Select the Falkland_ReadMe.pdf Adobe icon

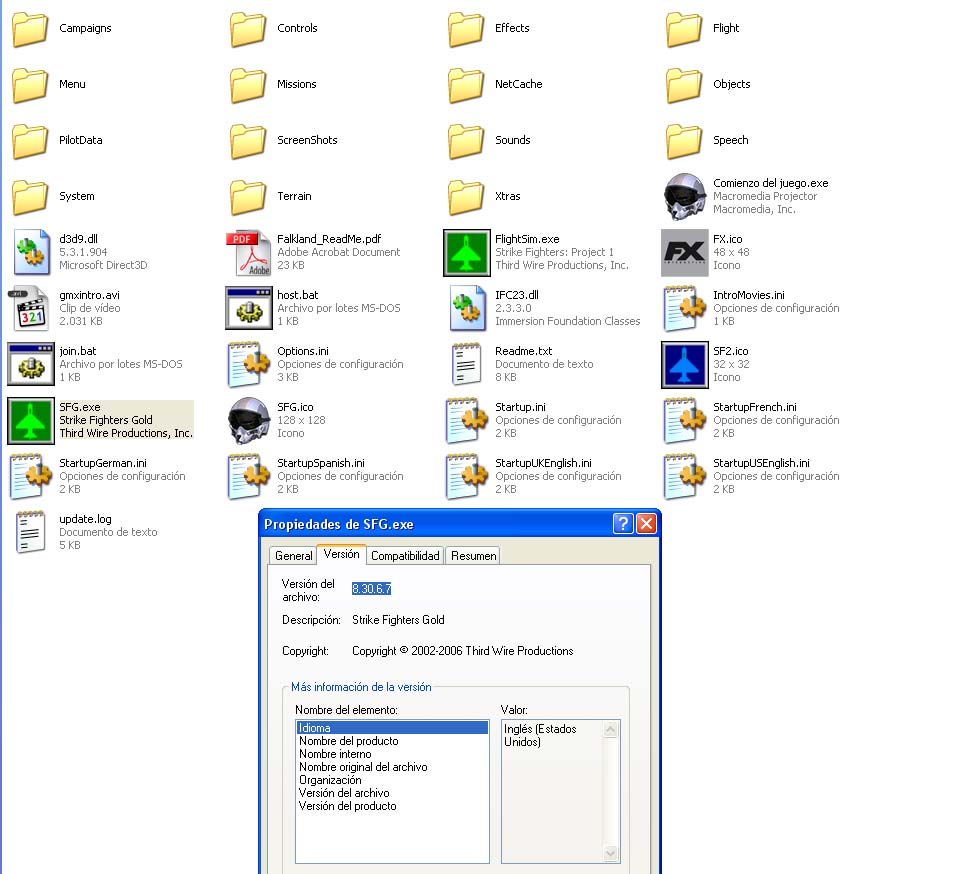pyautogui.click(x=249, y=253)
